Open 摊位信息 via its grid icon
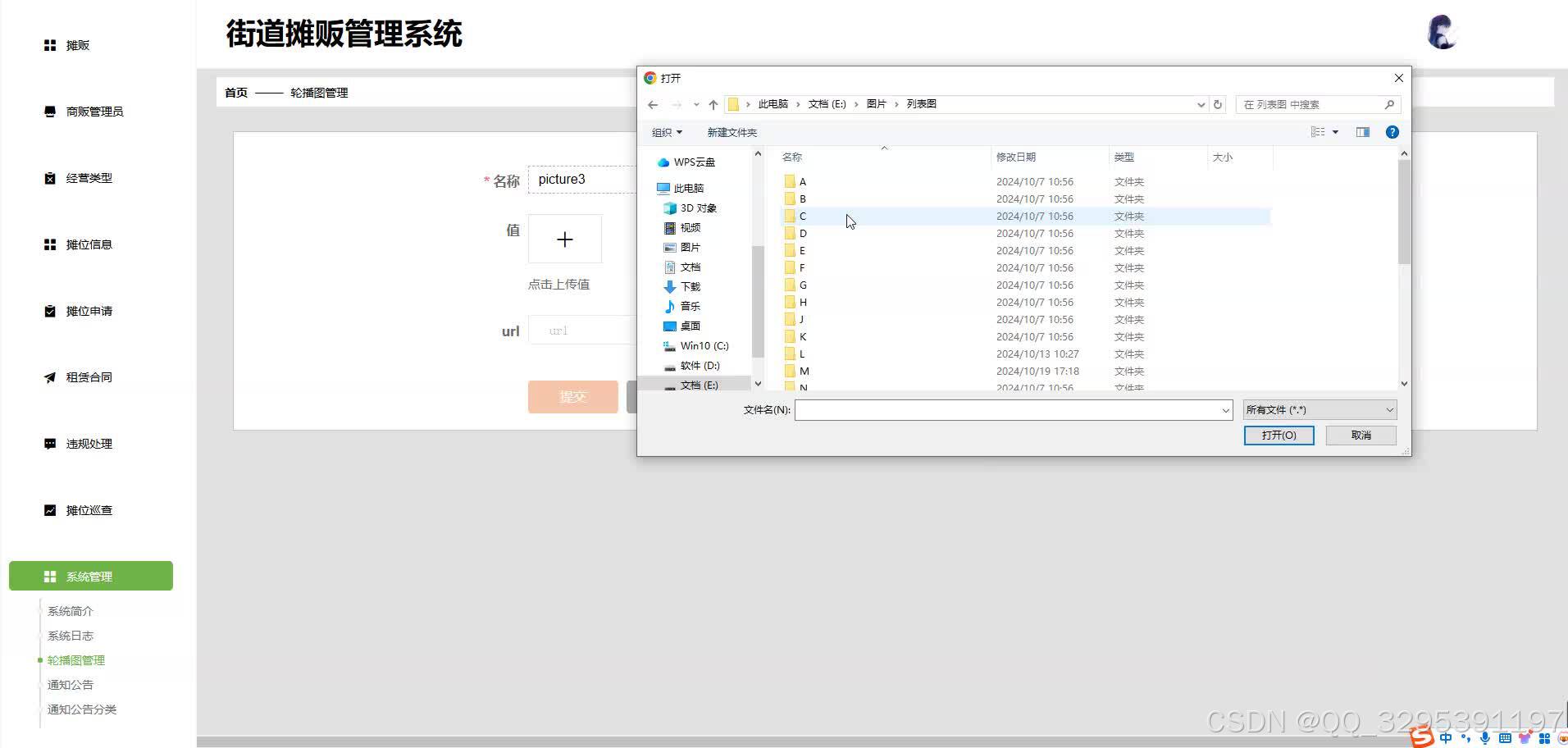1568x748 pixels. [x=49, y=244]
